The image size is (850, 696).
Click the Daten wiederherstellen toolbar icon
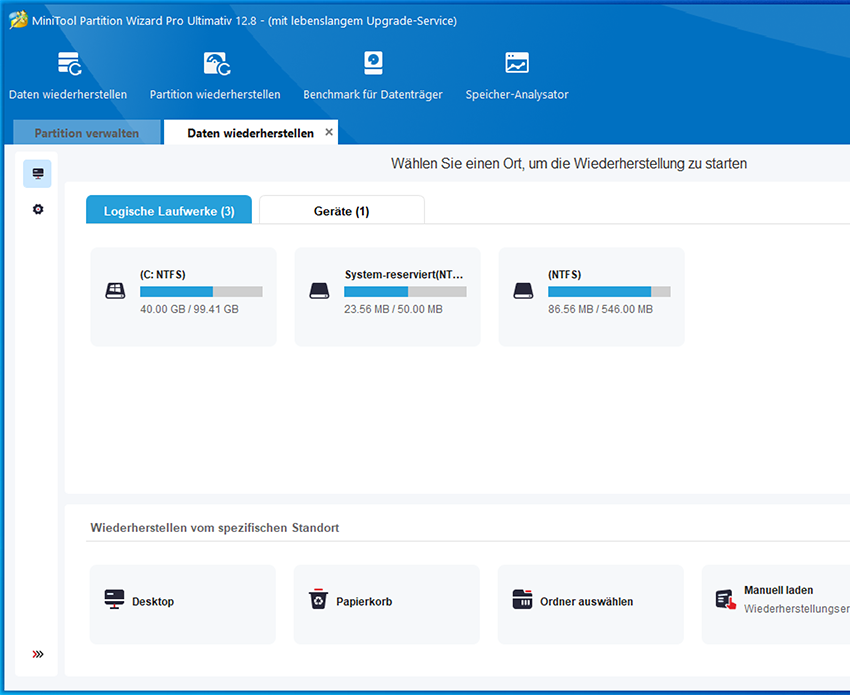(x=69, y=65)
